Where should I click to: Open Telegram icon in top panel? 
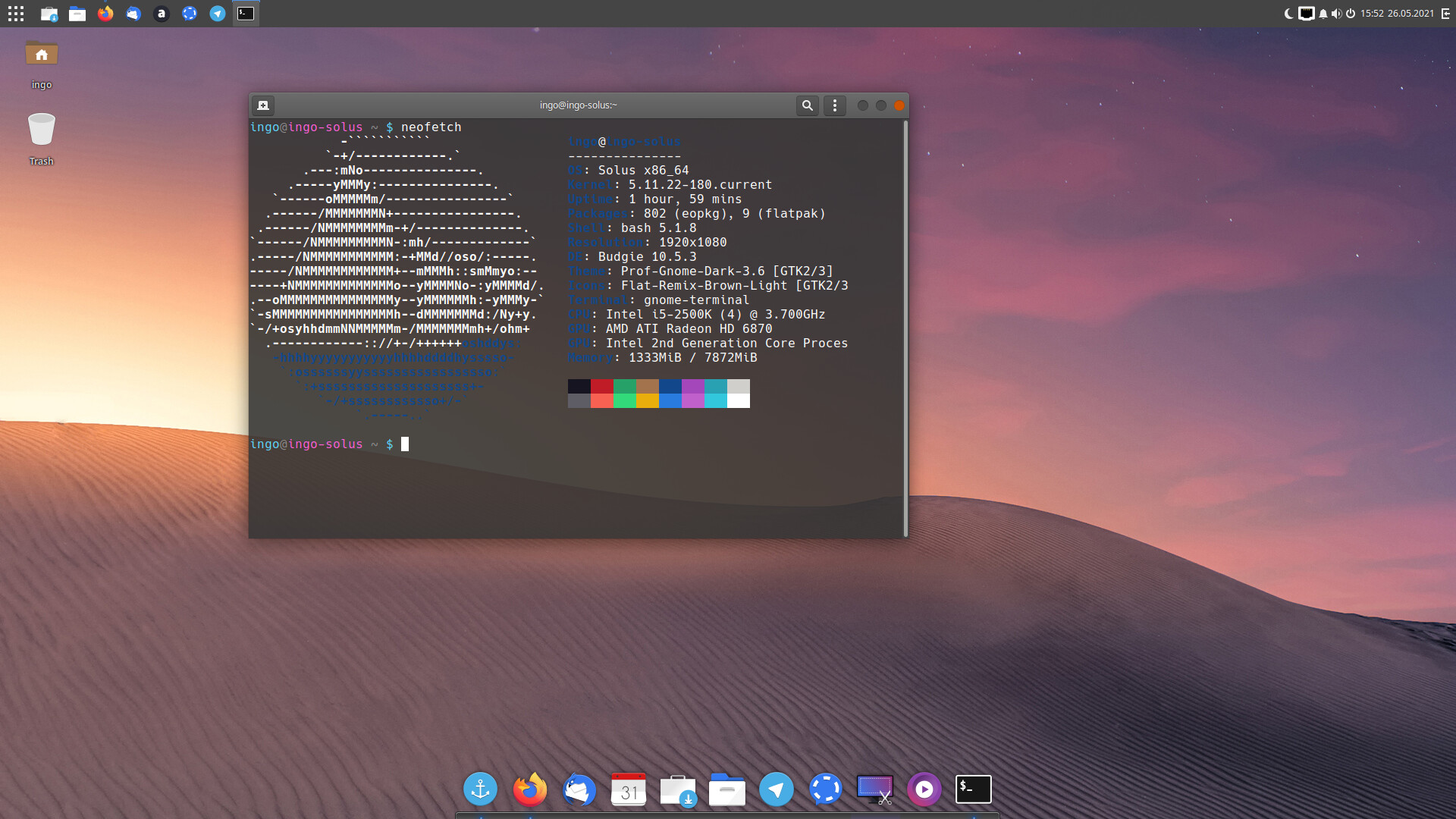tap(218, 14)
